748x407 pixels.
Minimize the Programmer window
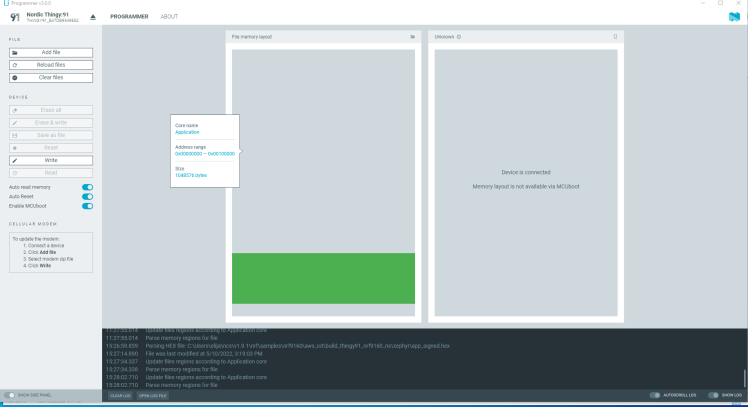[703, 3]
